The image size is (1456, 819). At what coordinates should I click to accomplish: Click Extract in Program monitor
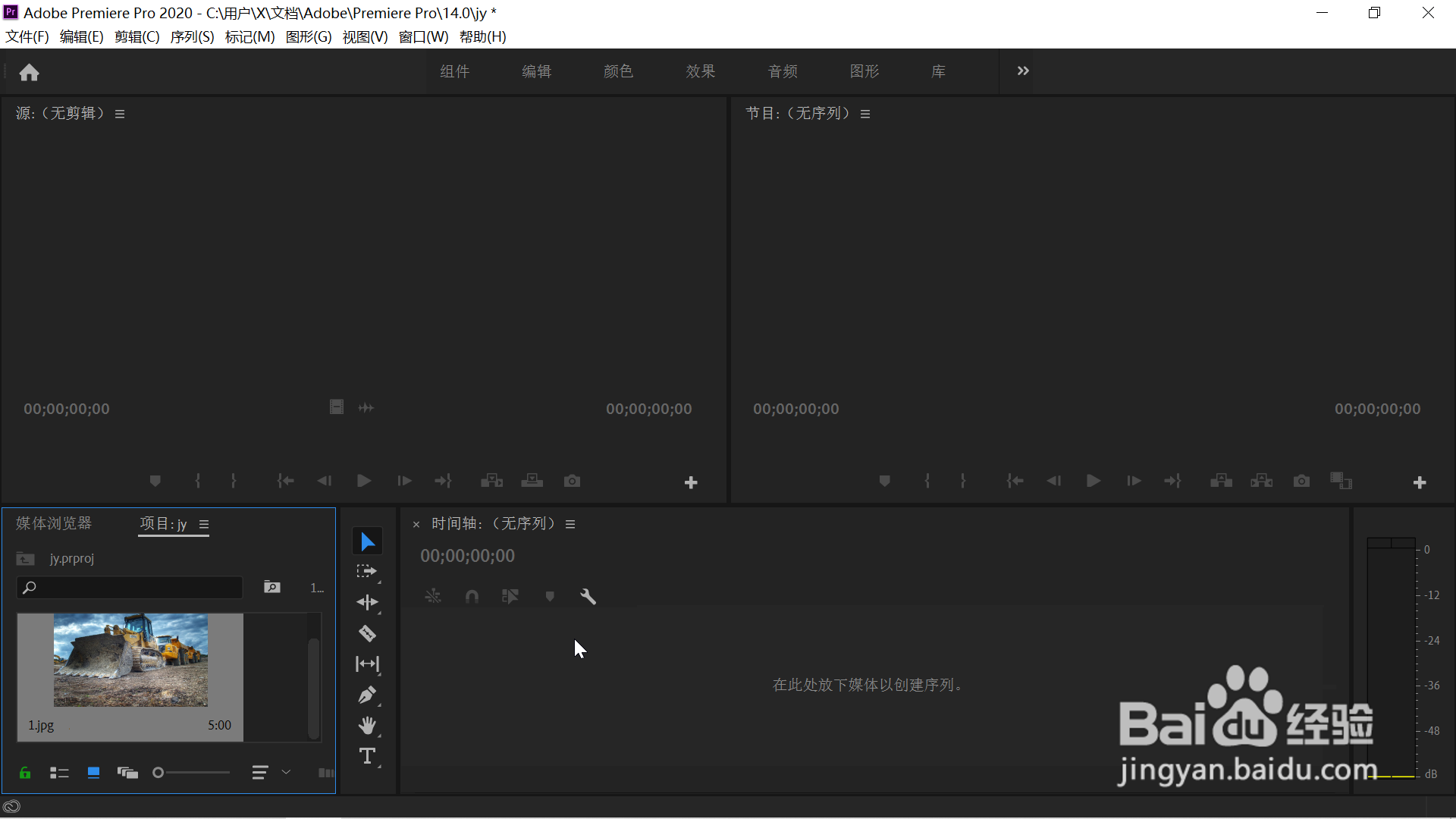coord(1262,481)
